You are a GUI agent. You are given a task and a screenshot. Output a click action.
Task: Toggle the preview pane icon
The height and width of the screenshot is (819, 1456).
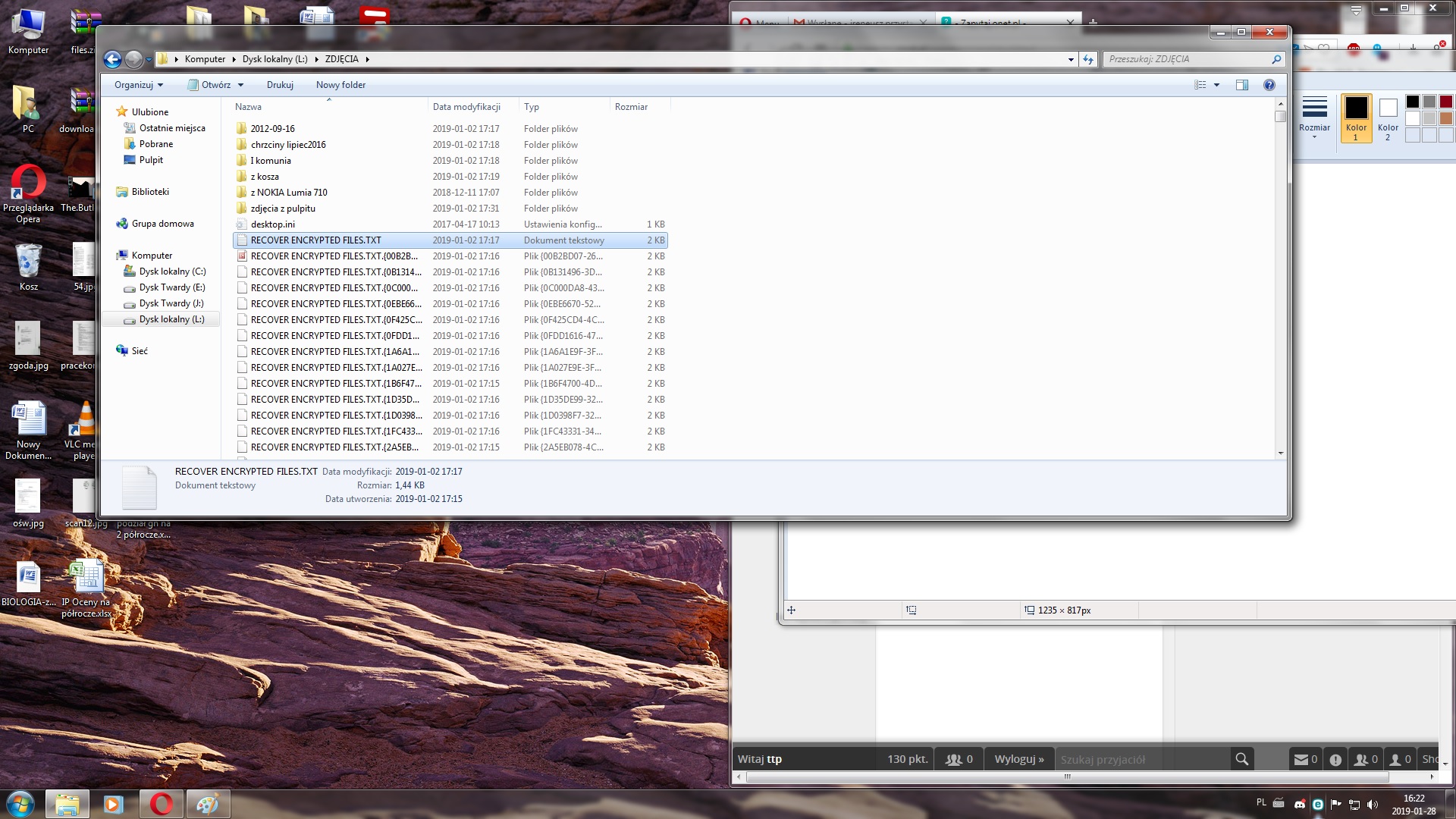coord(1241,85)
